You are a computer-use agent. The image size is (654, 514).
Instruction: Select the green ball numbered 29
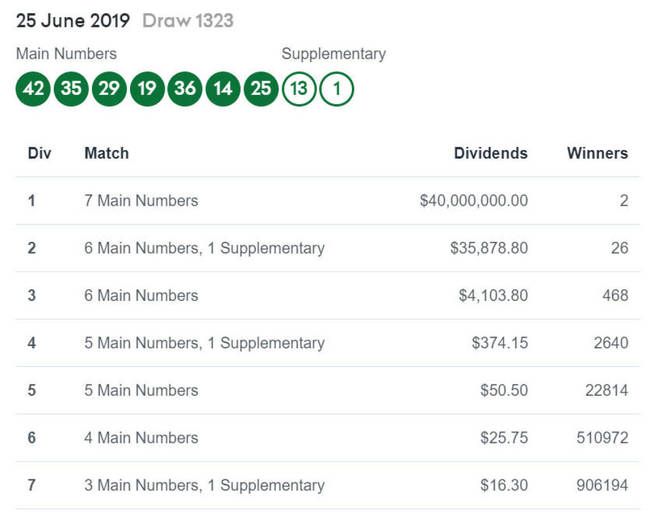[x=109, y=88]
